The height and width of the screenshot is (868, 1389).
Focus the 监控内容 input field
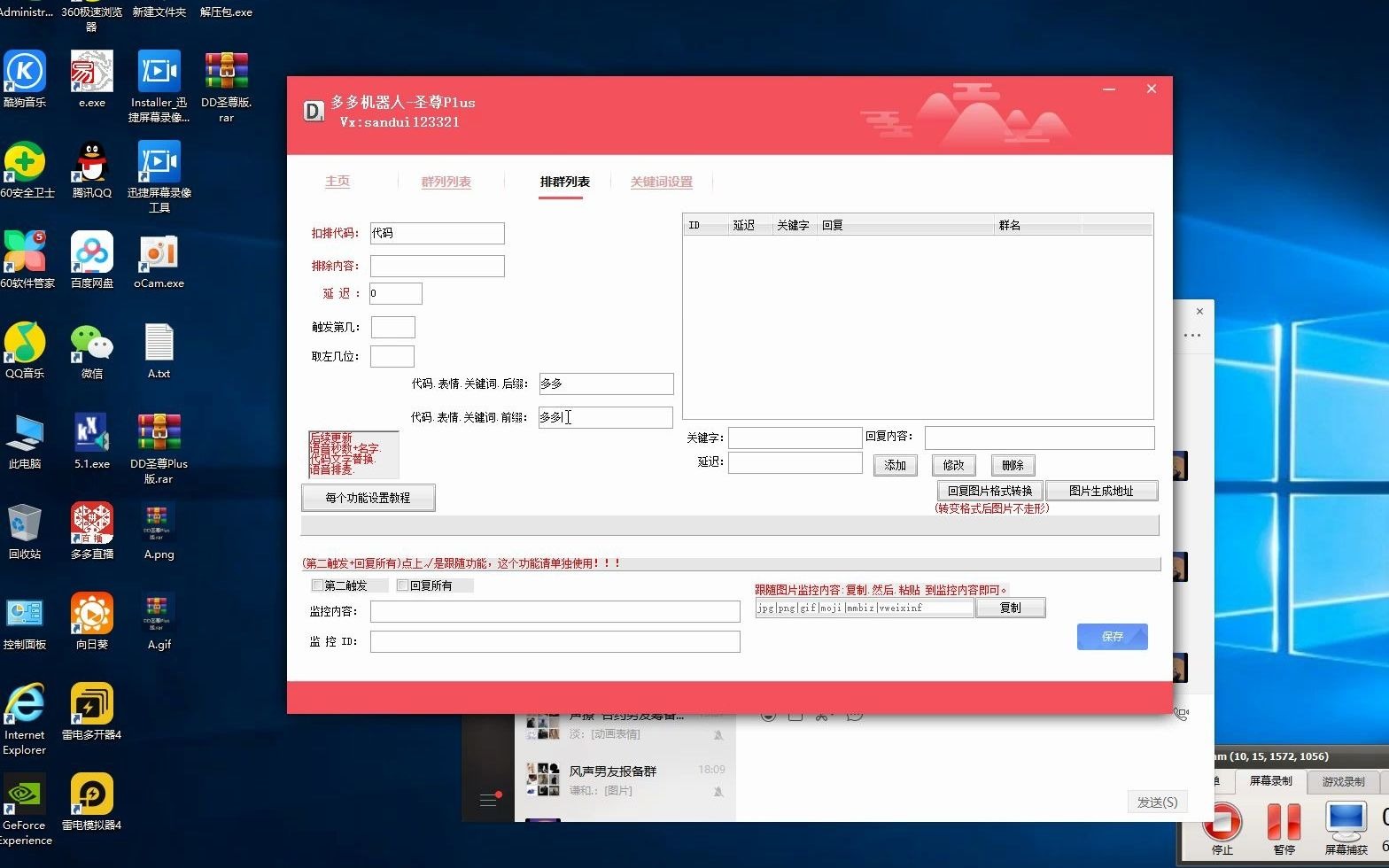pyautogui.click(x=555, y=611)
